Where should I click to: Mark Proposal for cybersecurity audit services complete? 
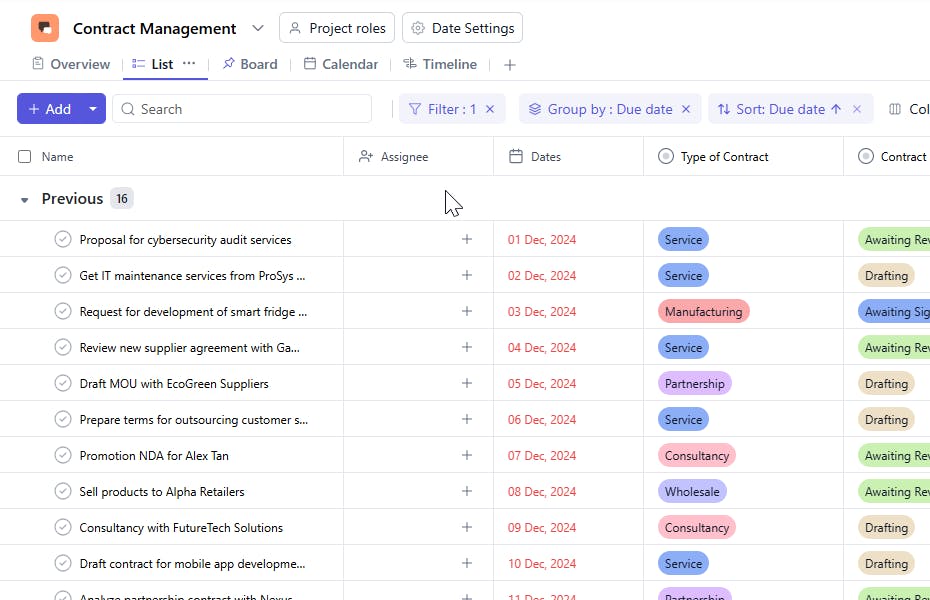[63, 240]
